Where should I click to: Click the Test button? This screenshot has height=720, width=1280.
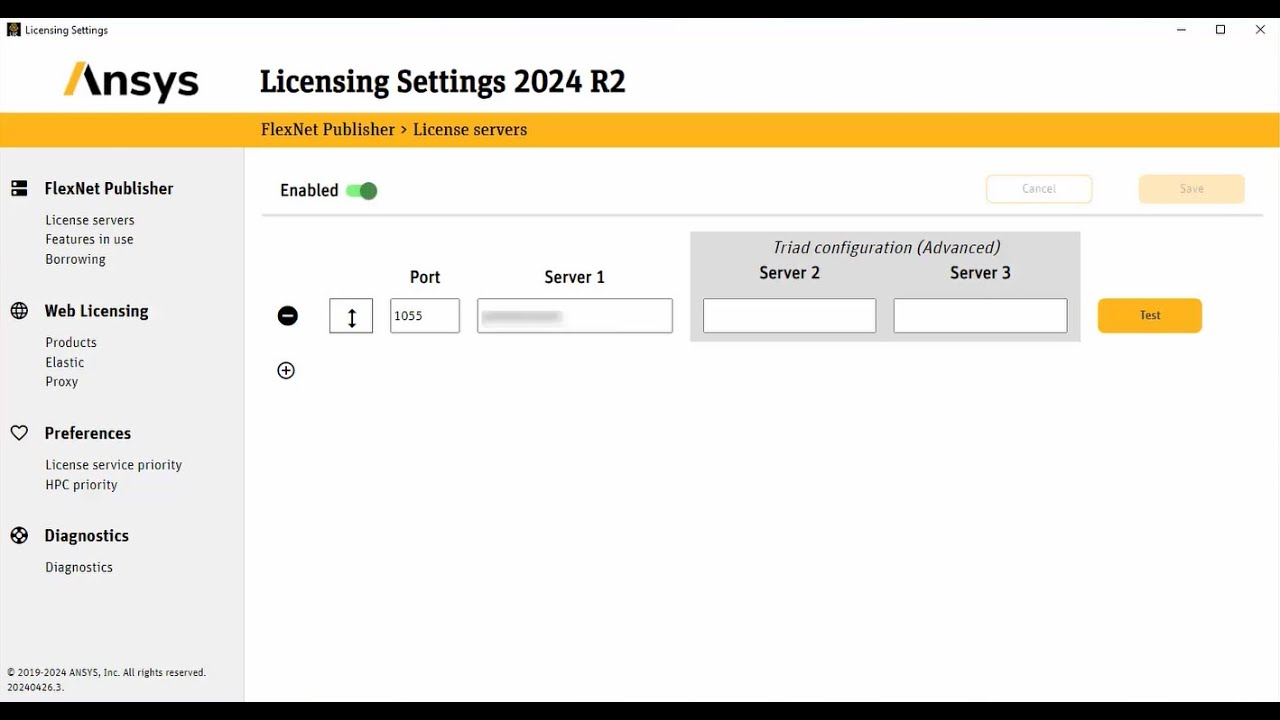1150,316
